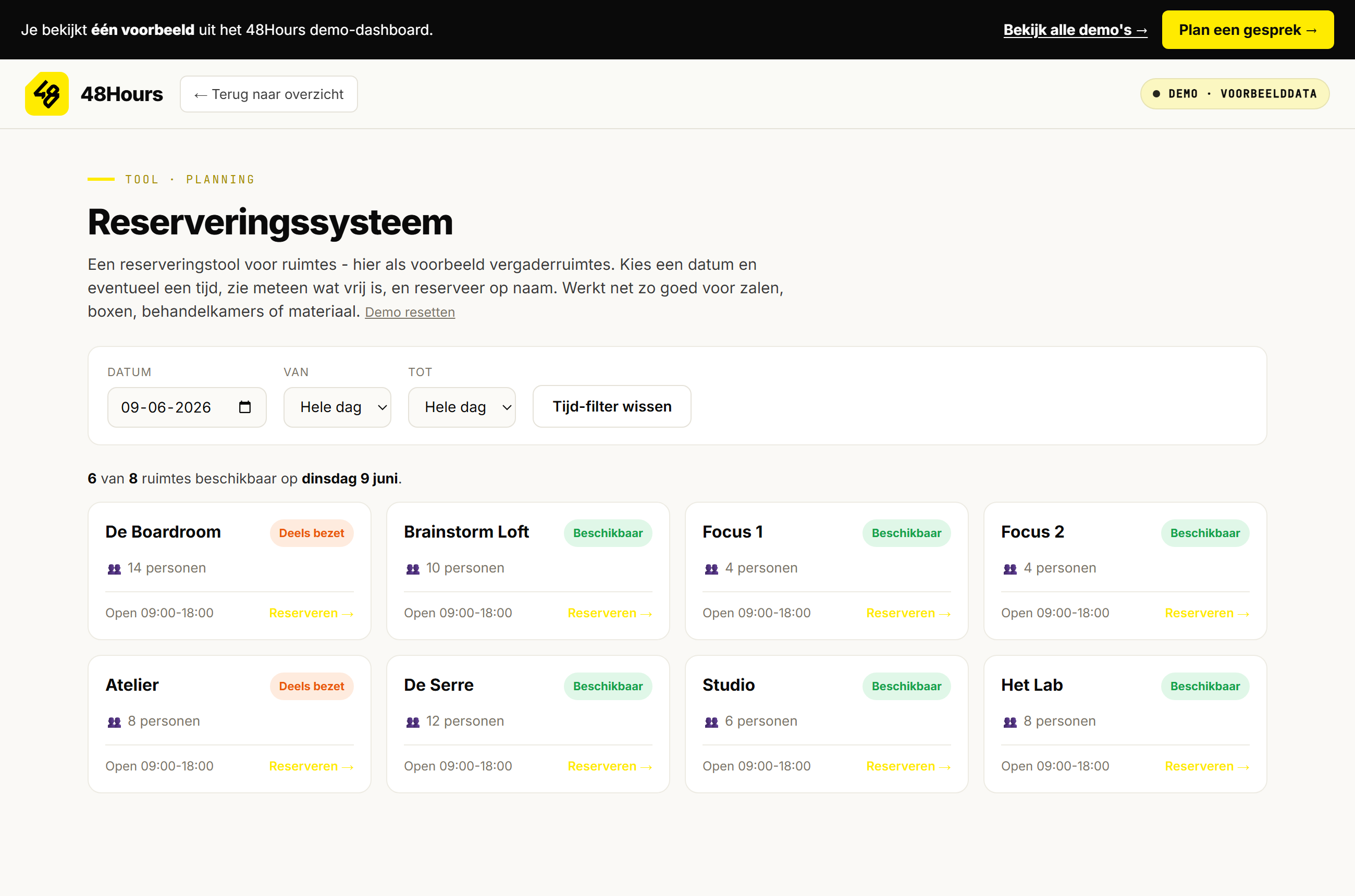Click the people icon on De Serre card
This screenshot has height=896, width=1355.
[413, 721]
